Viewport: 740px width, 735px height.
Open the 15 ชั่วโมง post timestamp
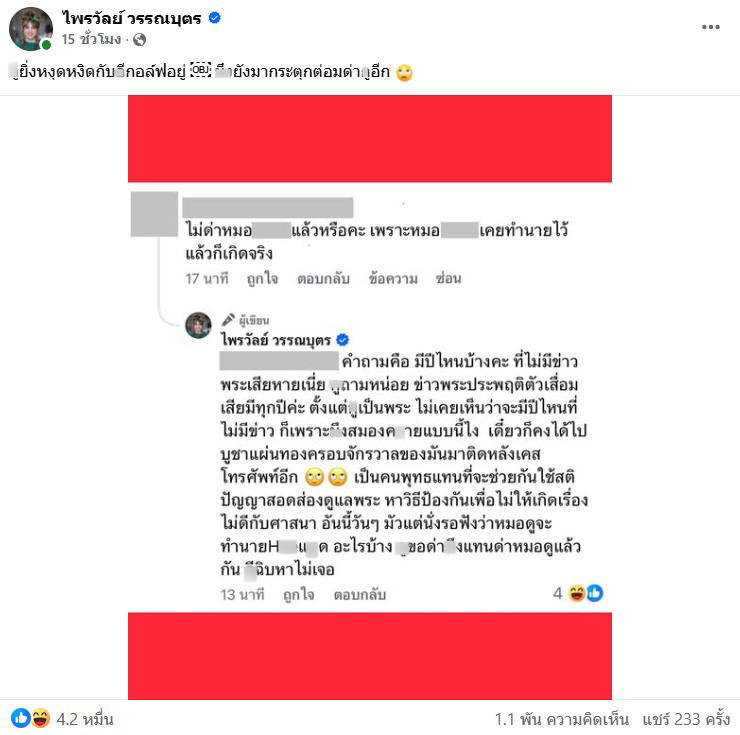[x=91, y=39]
